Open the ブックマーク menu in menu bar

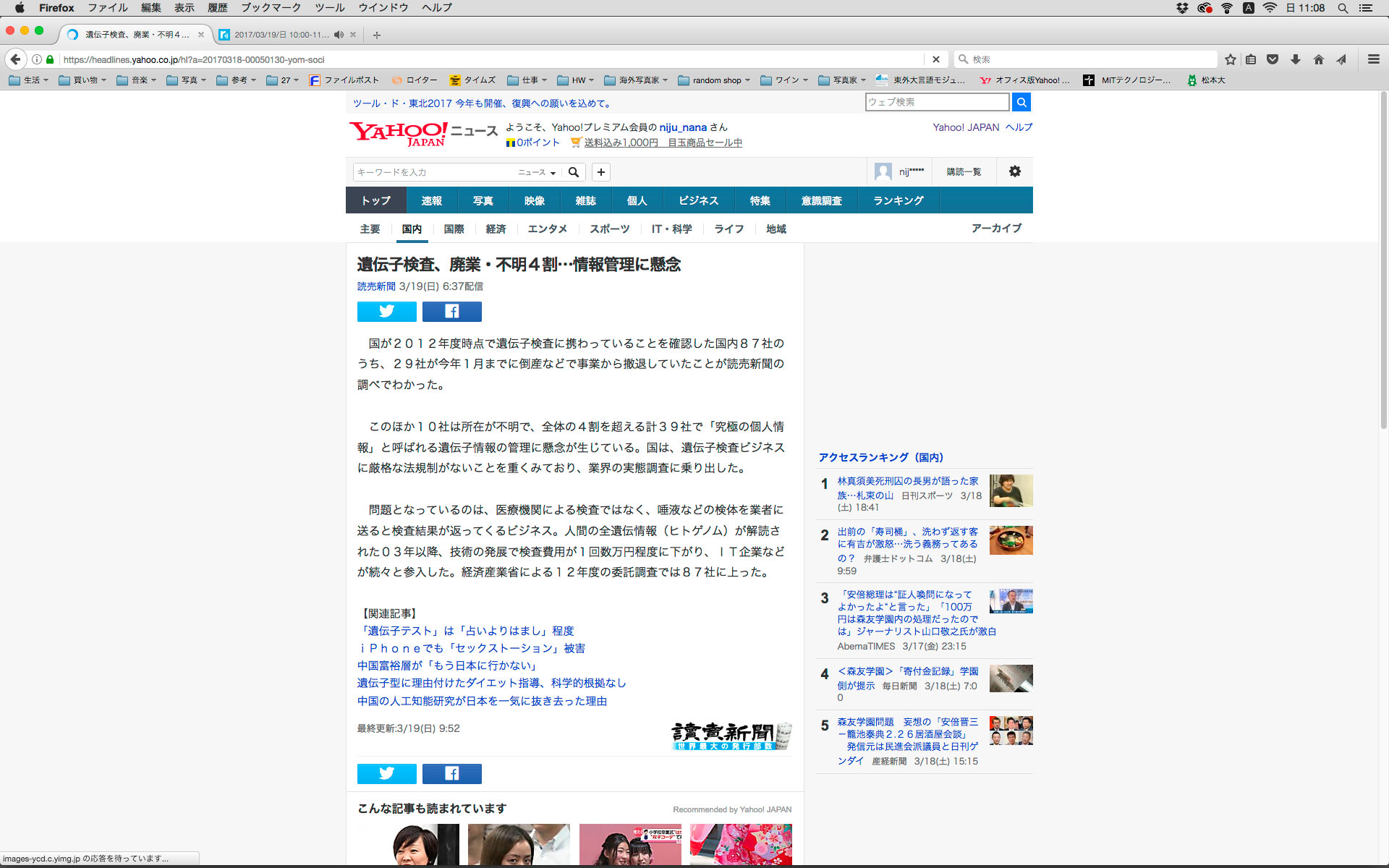pyautogui.click(x=271, y=7)
